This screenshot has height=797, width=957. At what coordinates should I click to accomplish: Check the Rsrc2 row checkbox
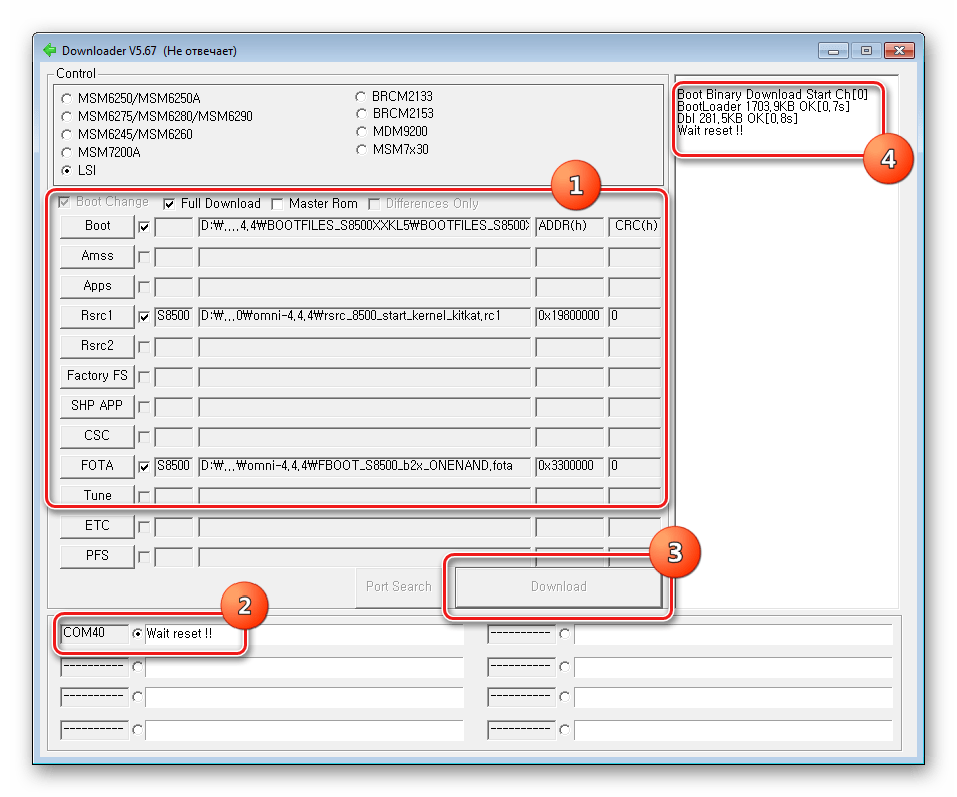144,347
